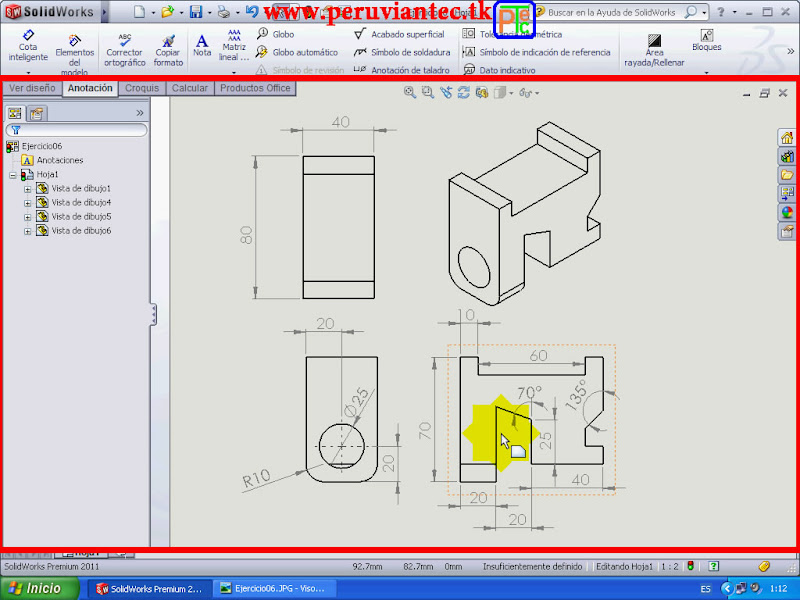Select the Cota inteligente dimension tool
Viewport: 800px width, 600px height.
pyautogui.click(x=28, y=46)
